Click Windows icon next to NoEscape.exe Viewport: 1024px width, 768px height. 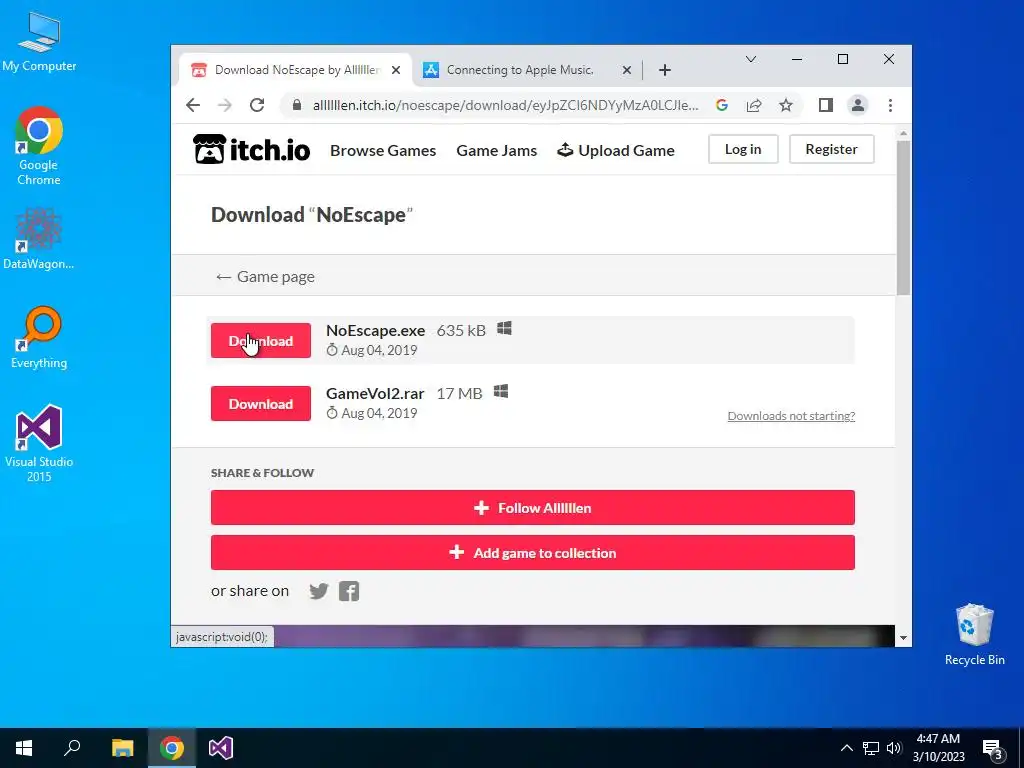[x=504, y=328]
